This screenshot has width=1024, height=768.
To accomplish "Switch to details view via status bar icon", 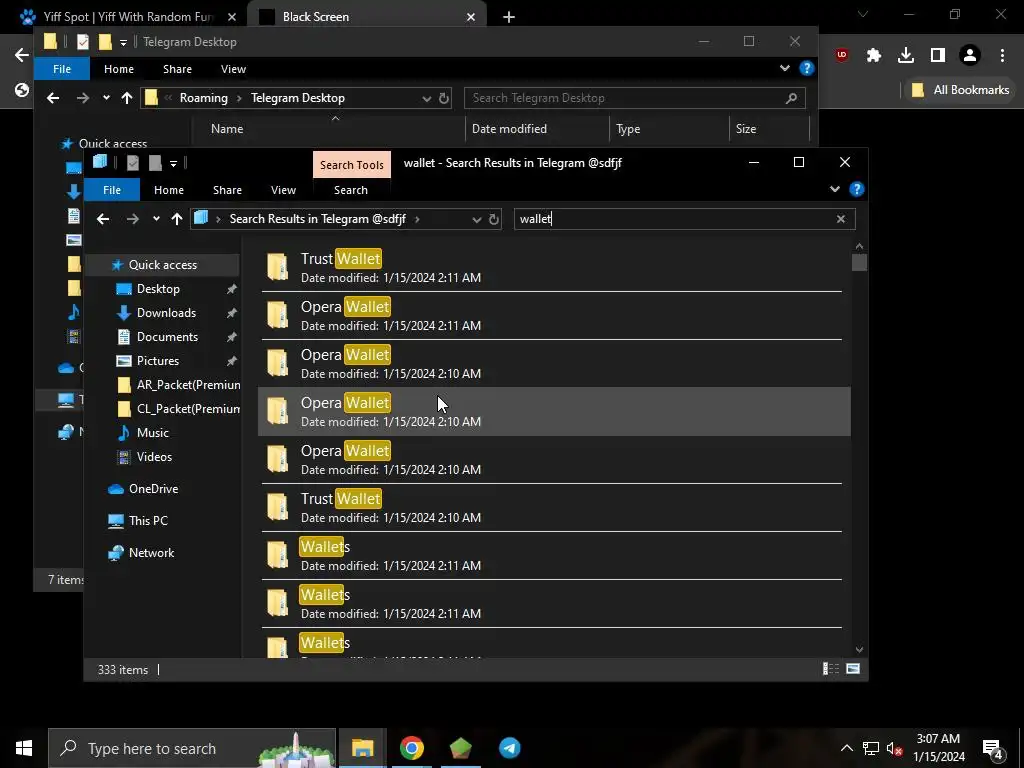I will pos(831,669).
